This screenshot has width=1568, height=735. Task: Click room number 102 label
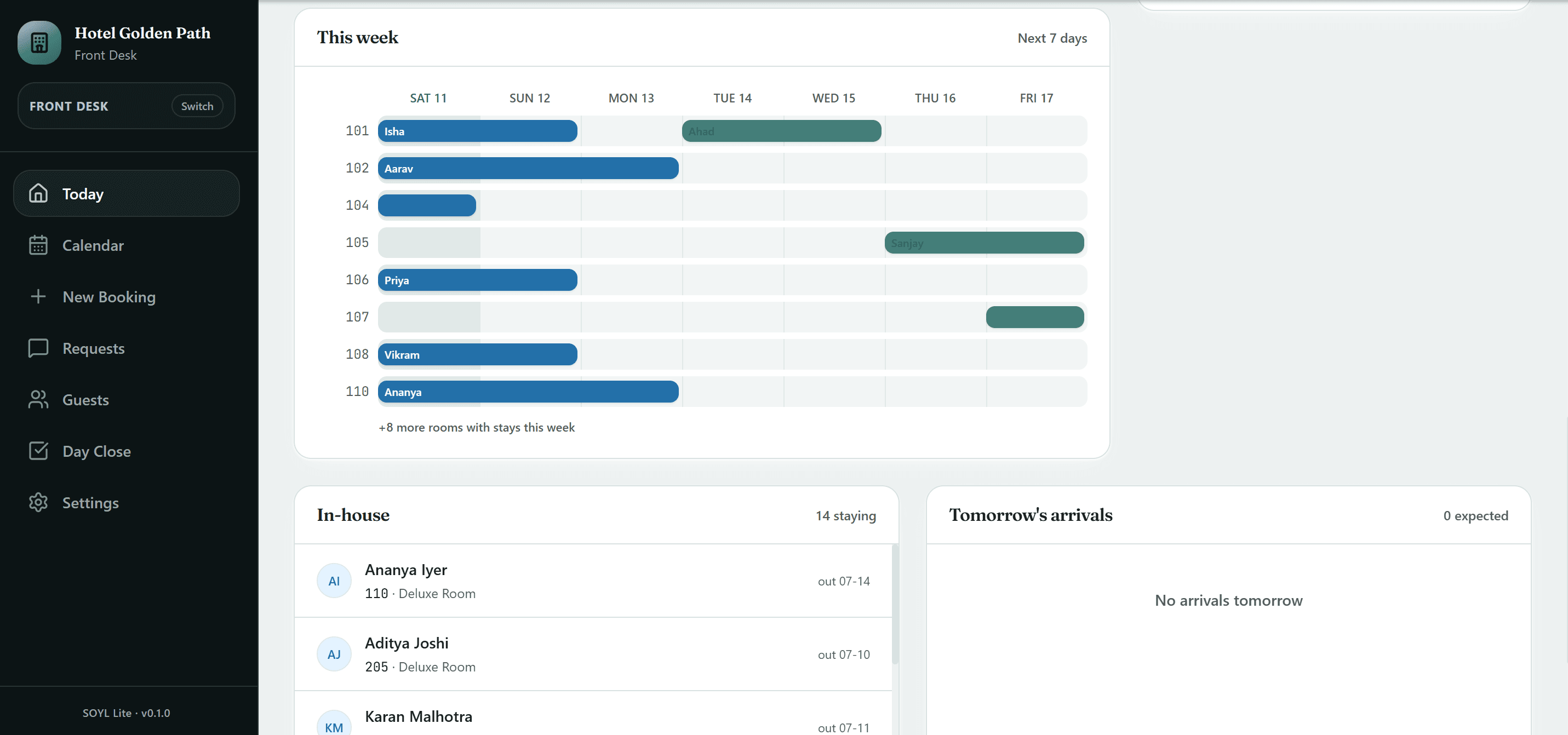357,168
